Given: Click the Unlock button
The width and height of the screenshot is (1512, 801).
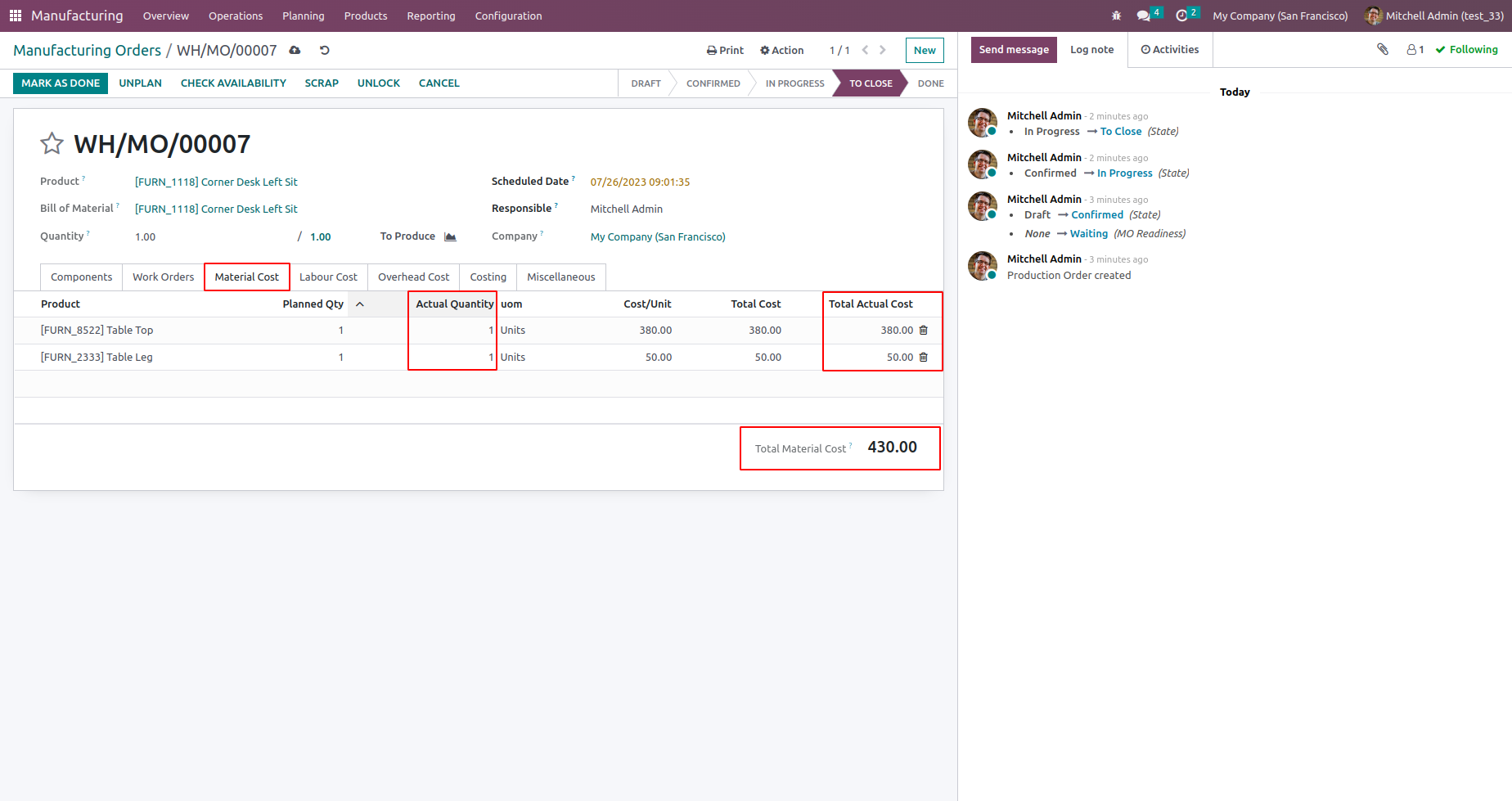Looking at the screenshot, I should [x=379, y=83].
